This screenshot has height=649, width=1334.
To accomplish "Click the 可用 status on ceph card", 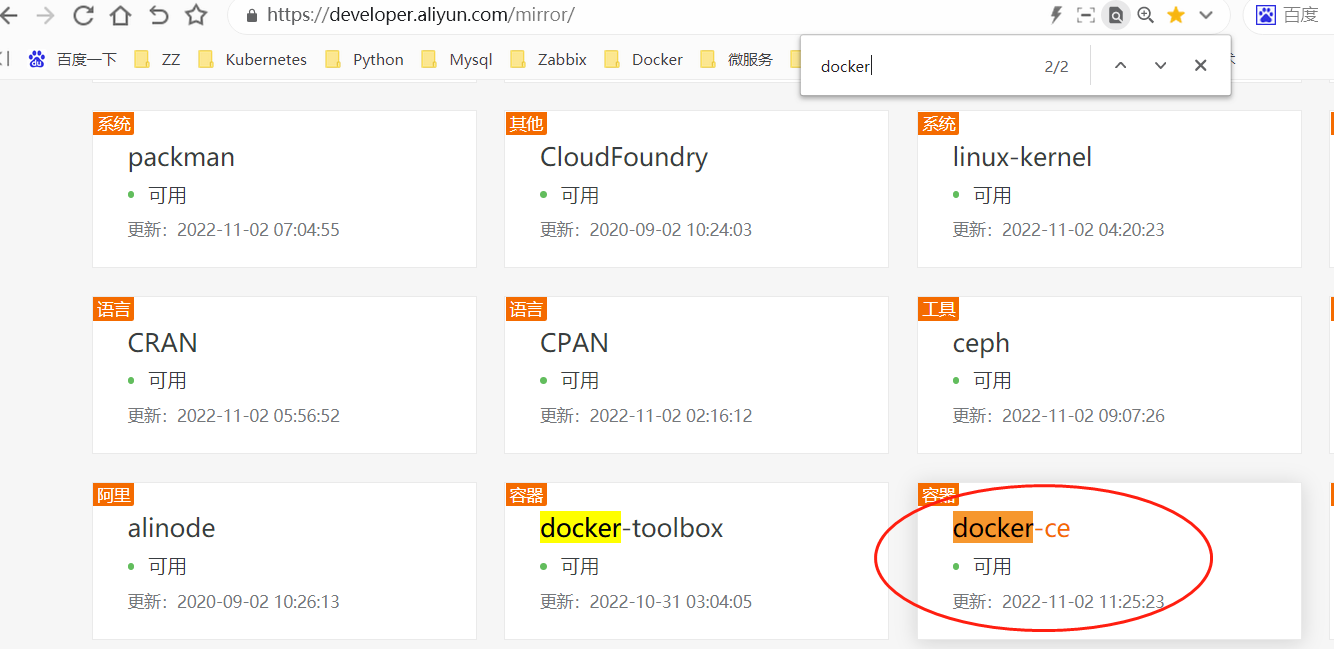I will pyautogui.click(x=992, y=381).
